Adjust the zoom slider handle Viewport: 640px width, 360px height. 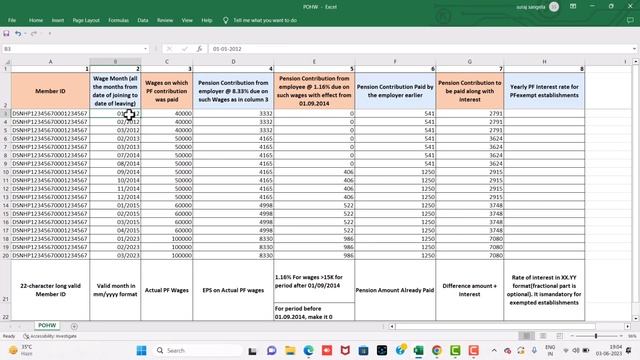[x=596, y=336]
